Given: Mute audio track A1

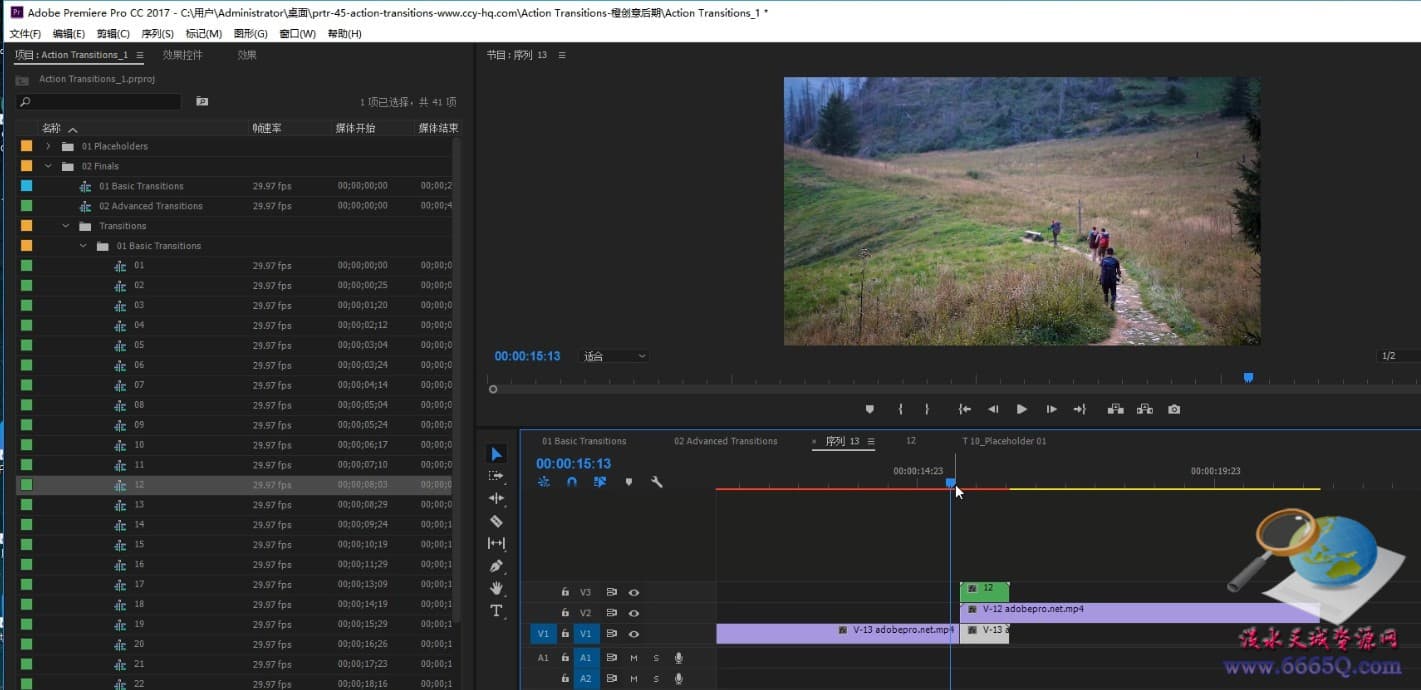Looking at the screenshot, I should pyautogui.click(x=634, y=658).
